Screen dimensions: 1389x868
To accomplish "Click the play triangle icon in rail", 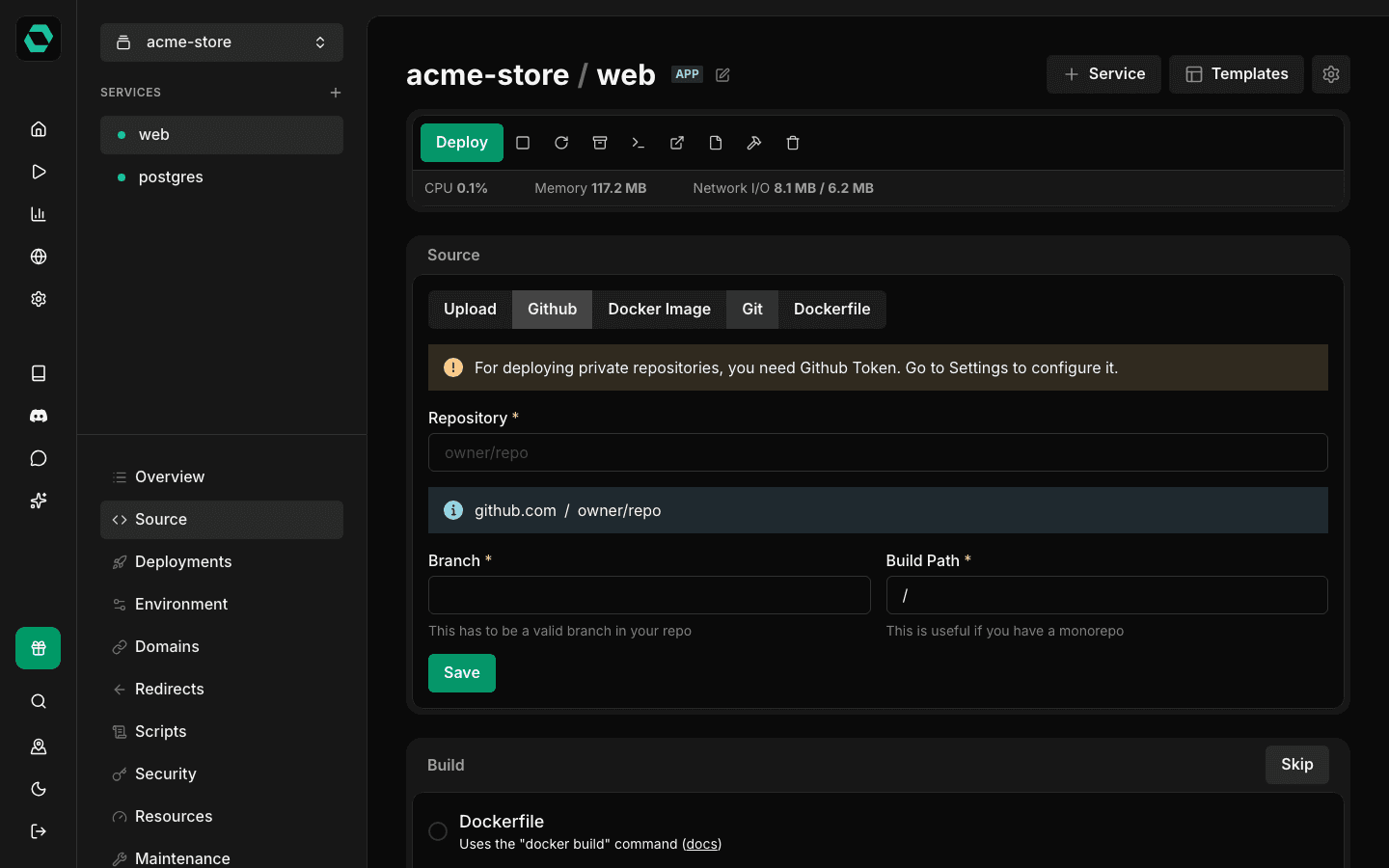I will click(x=39, y=172).
